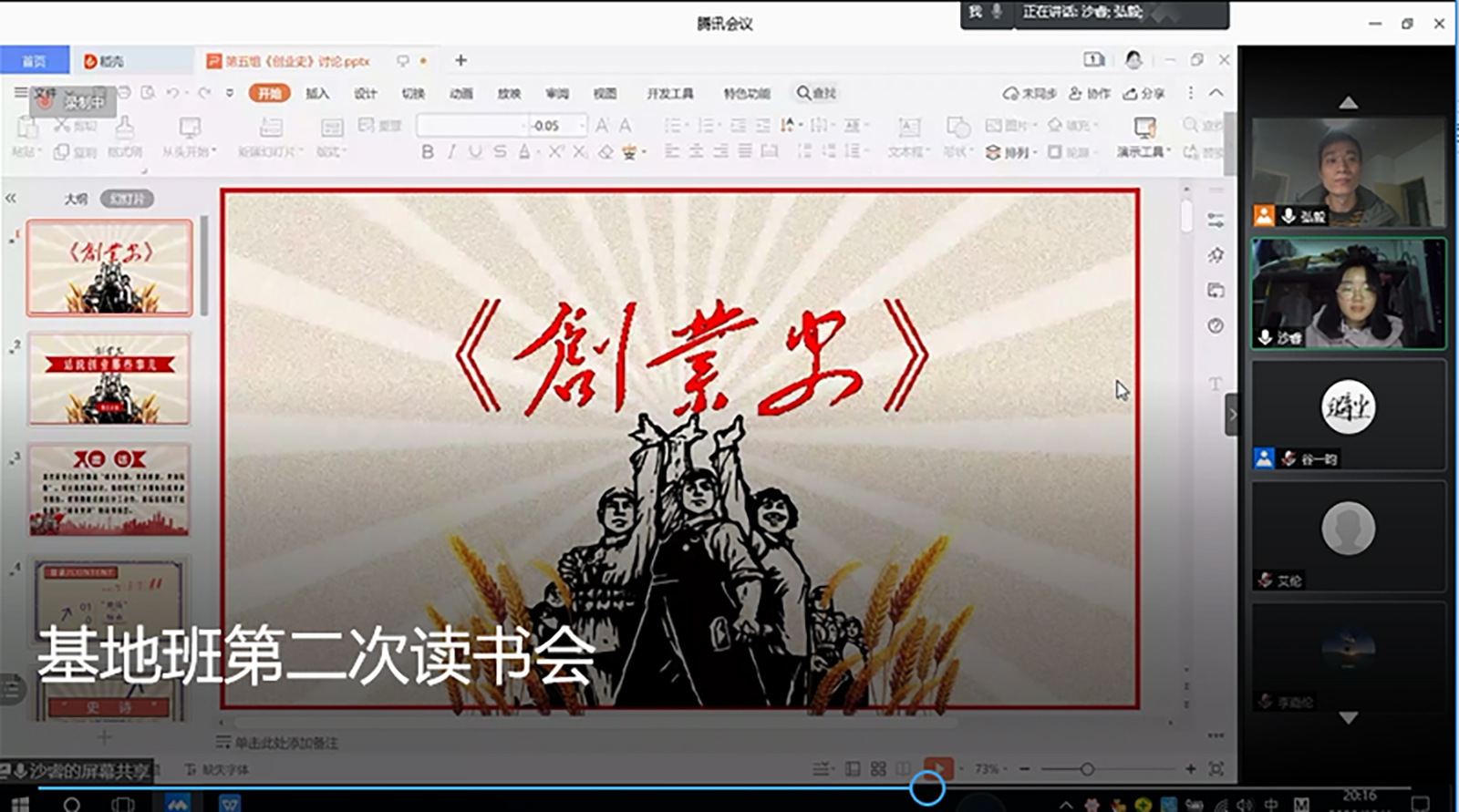1459x812 pixels.
Task: Open the 插入 ribbon tab
Action: [x=316, y=93]
